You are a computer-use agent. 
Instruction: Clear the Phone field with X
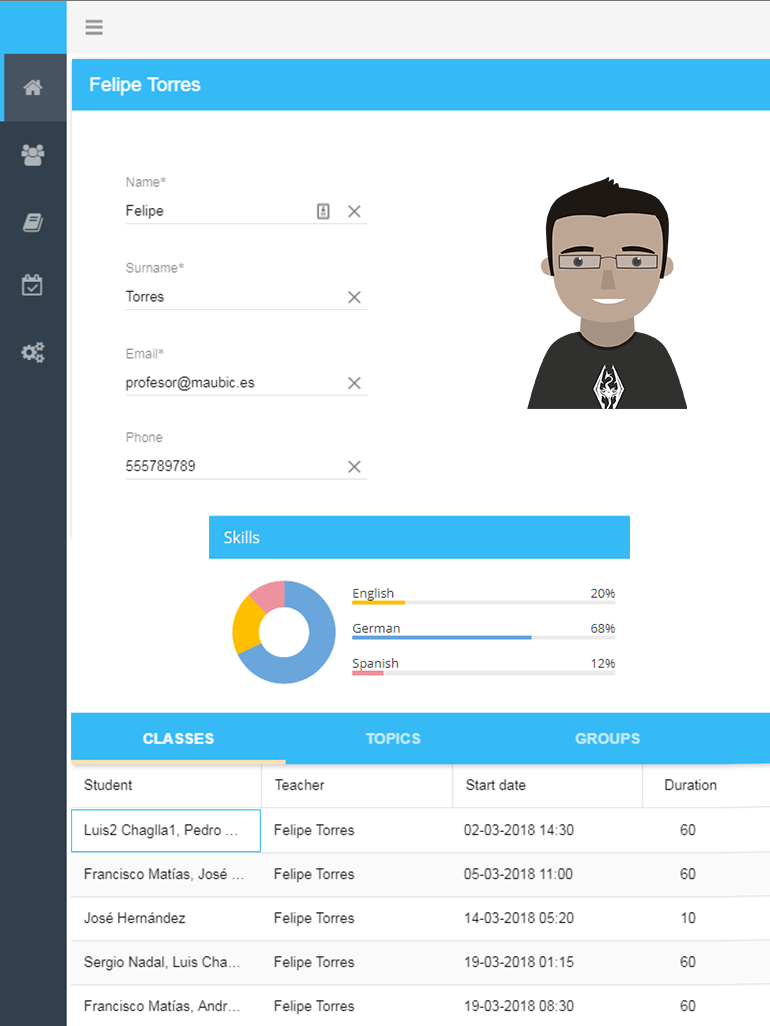pyautogui.click(x=354, y=467)
